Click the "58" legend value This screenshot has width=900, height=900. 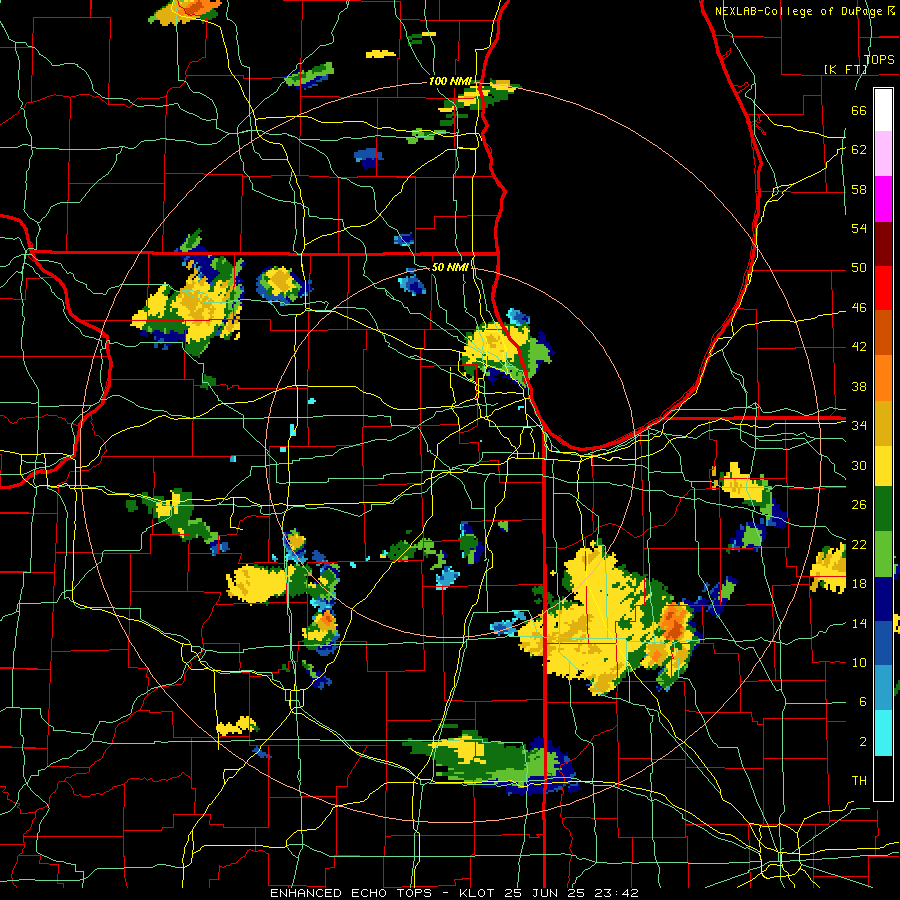pos(859,189)
